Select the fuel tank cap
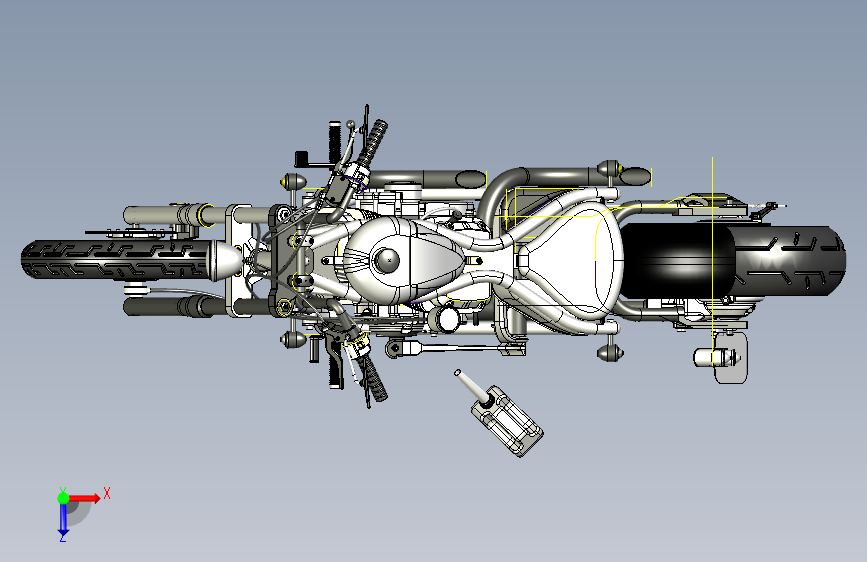This screenshot has width=867, height=562. [x=386, y=259]
